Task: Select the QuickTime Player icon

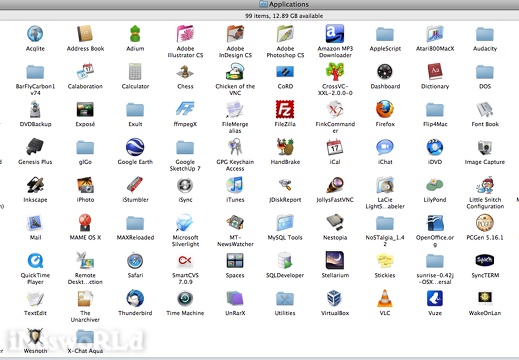Action: click(35, 260)
